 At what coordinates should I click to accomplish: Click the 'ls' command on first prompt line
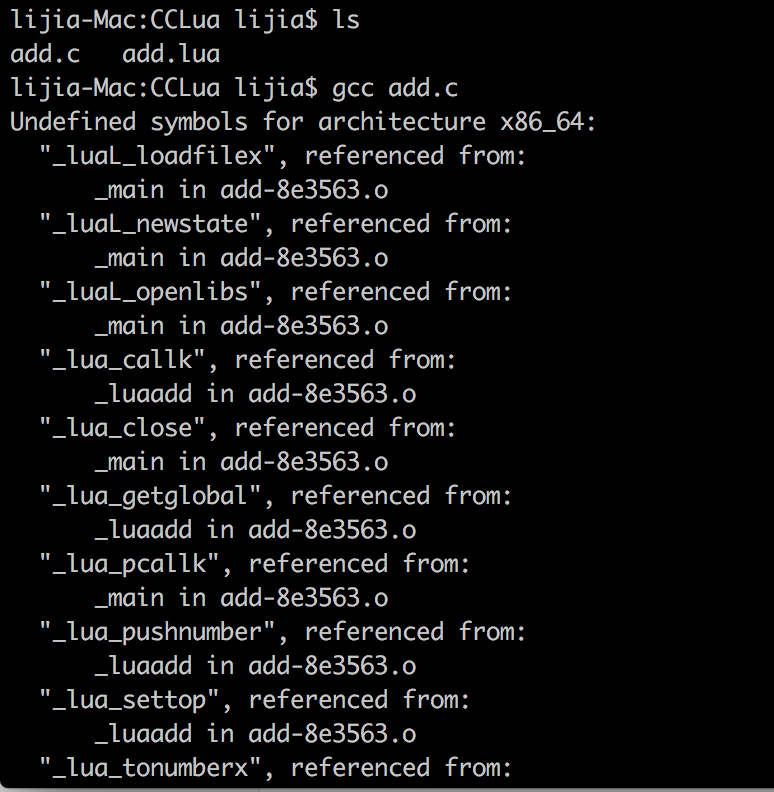click(346, 20)
